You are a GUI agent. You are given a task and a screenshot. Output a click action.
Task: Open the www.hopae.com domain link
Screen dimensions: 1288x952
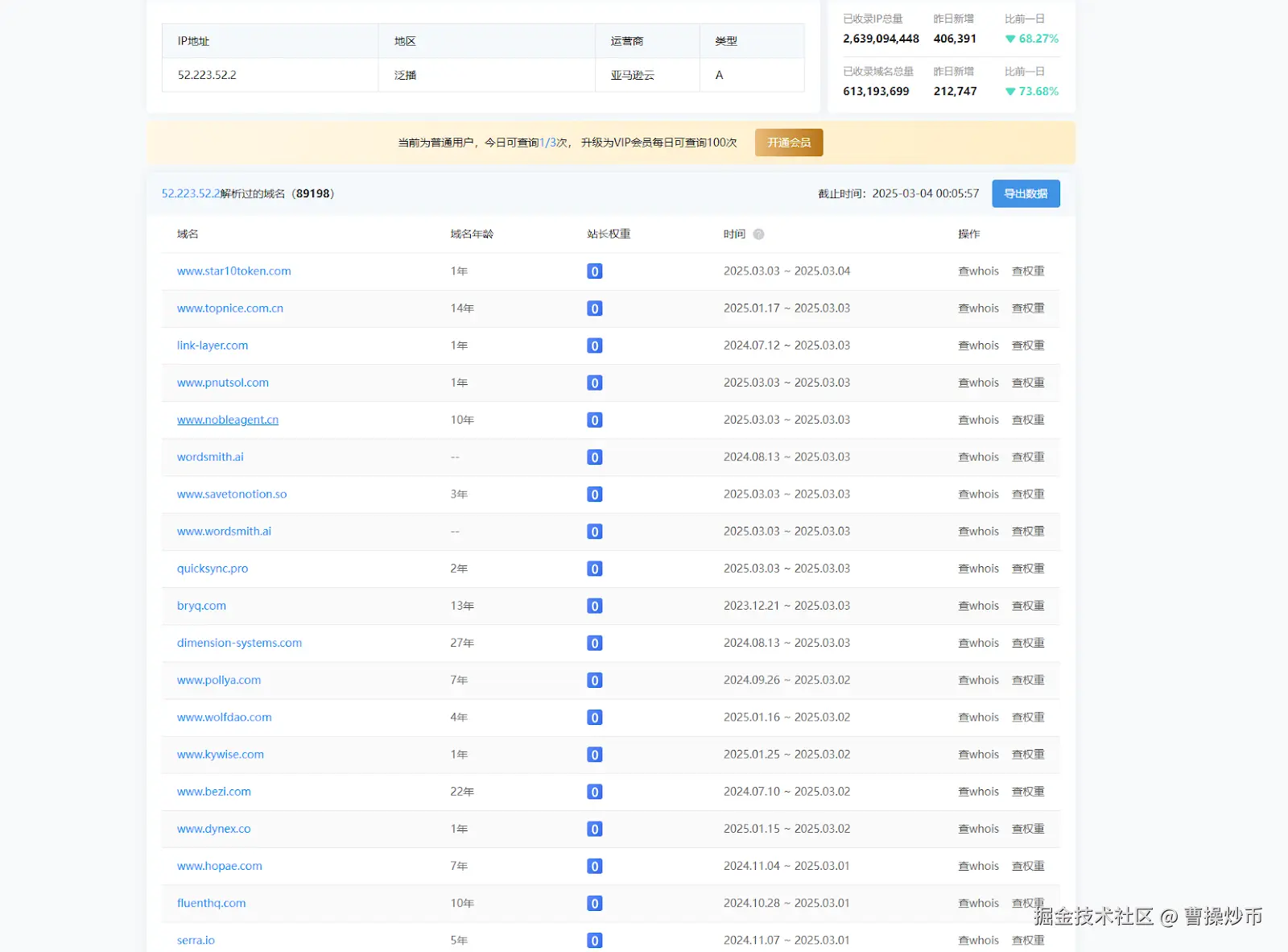click(220, 866)
